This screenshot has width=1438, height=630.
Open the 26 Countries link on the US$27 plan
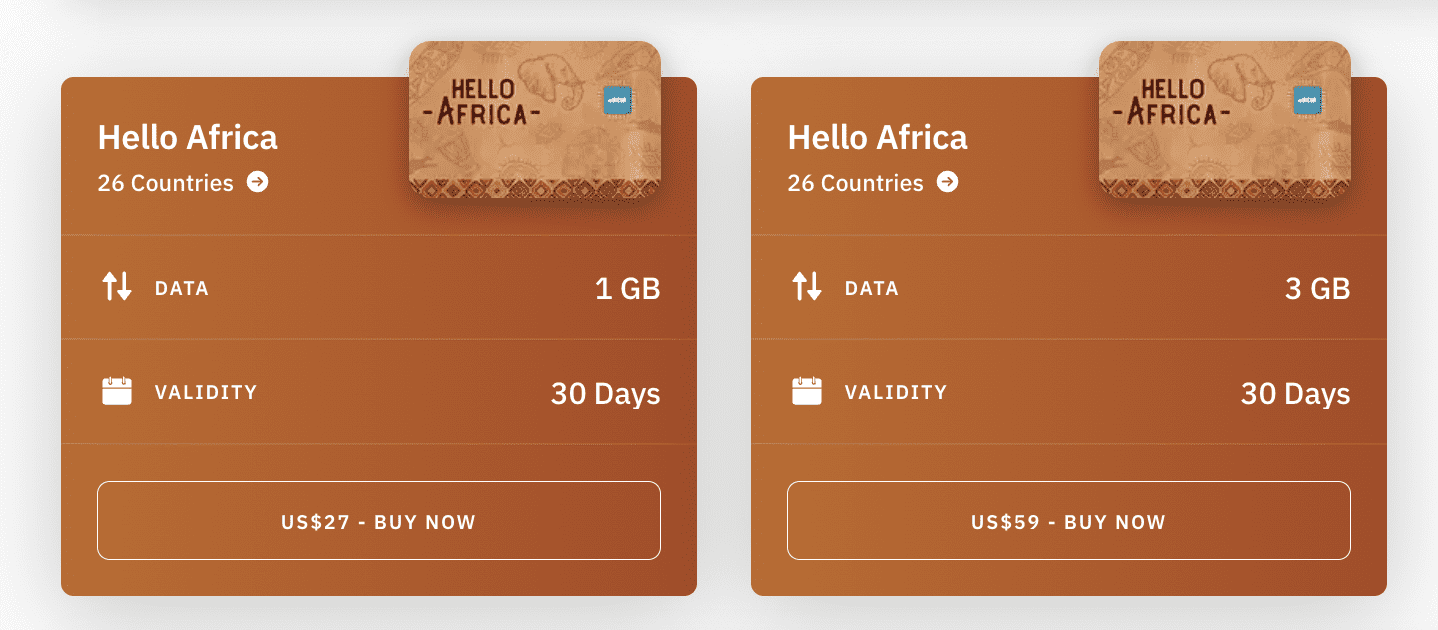pyautogui.click(x=166, y=183)
